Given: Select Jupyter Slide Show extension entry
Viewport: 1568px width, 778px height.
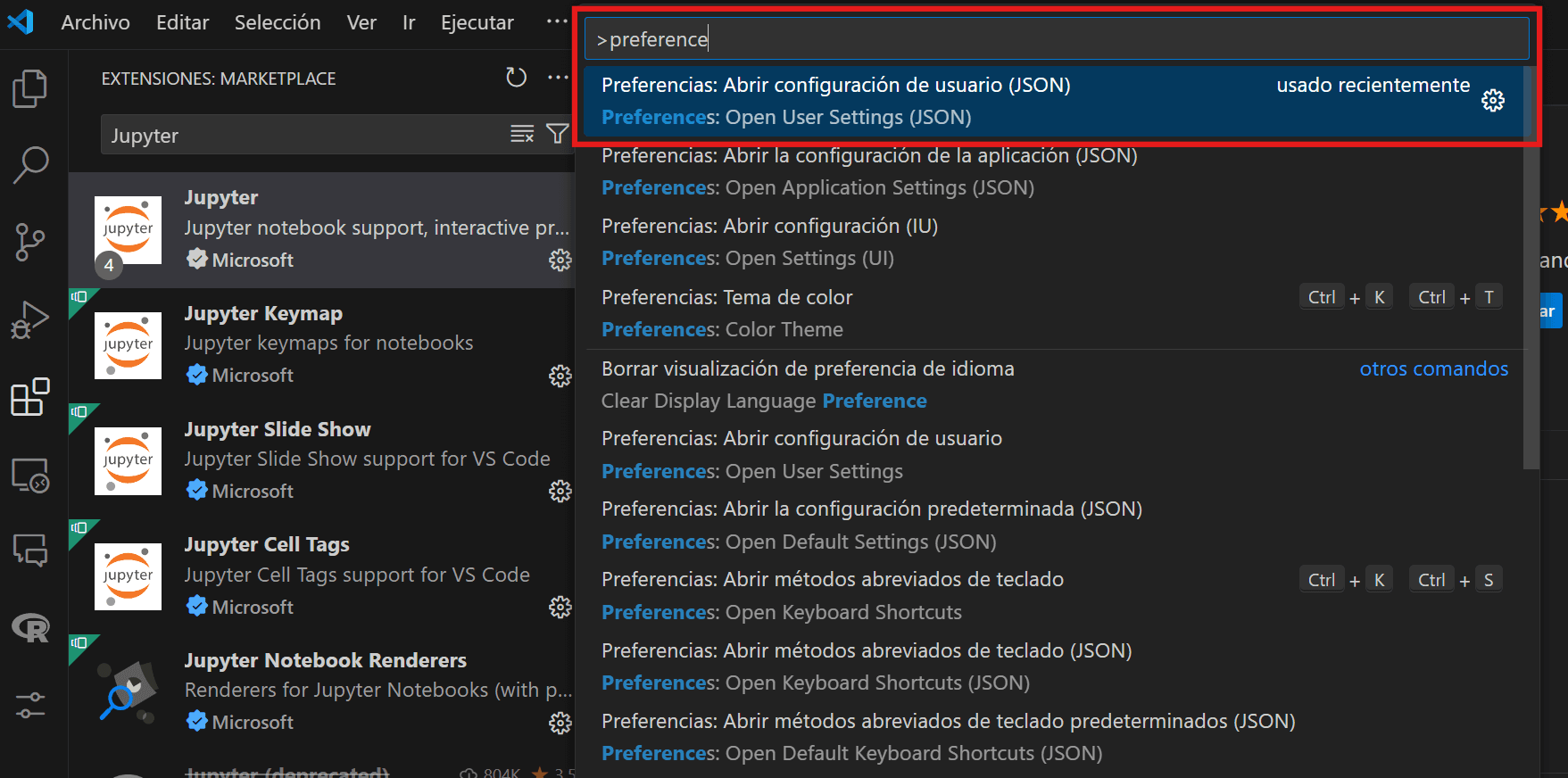Looking at the screenshot, I should tap(322, 461).
